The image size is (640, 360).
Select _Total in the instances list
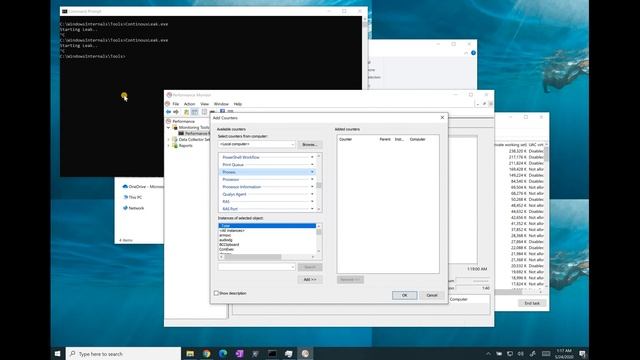[267, 226]
